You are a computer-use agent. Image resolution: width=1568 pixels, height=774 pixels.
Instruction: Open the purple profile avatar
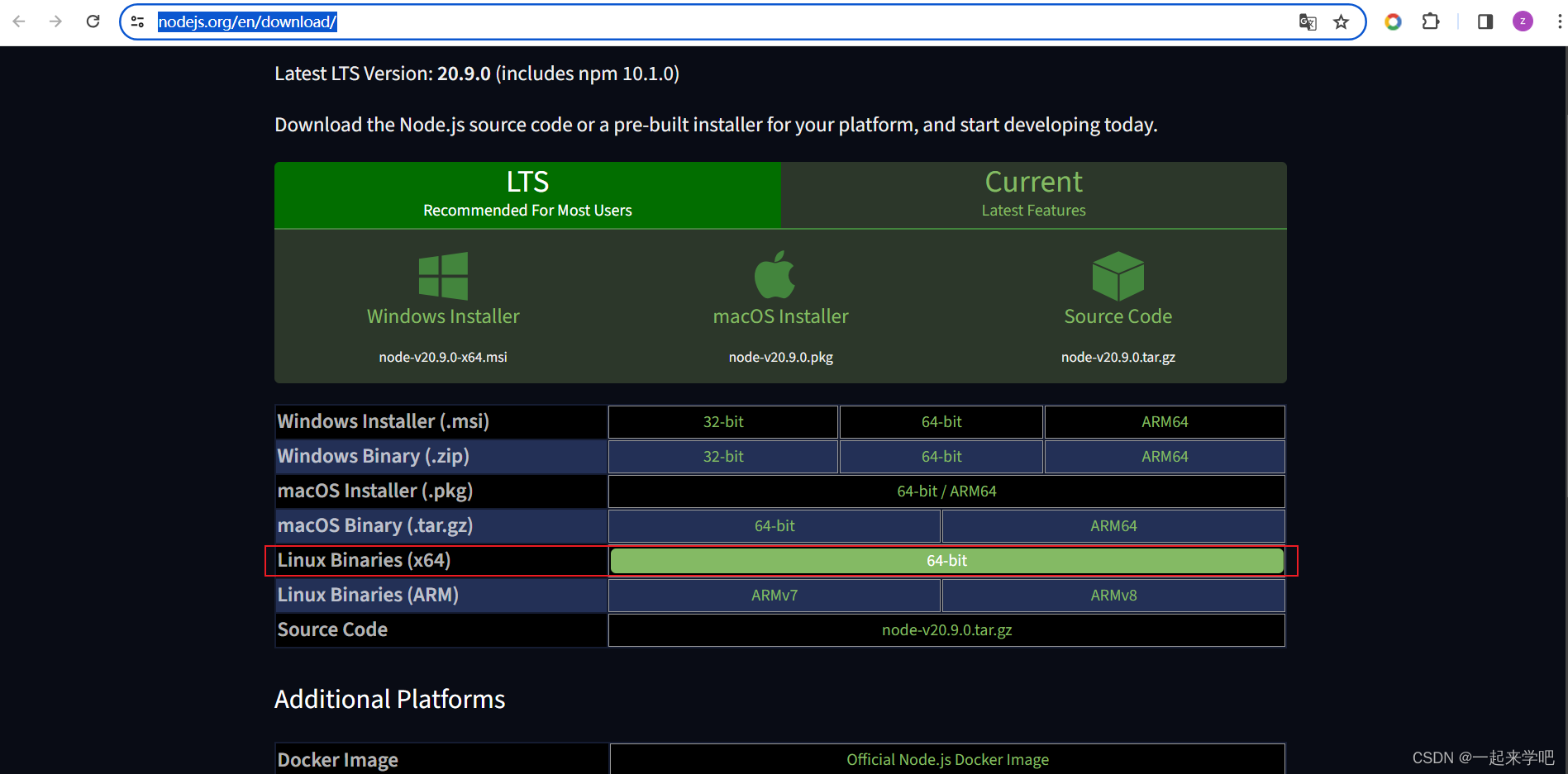click(1523, 21)
